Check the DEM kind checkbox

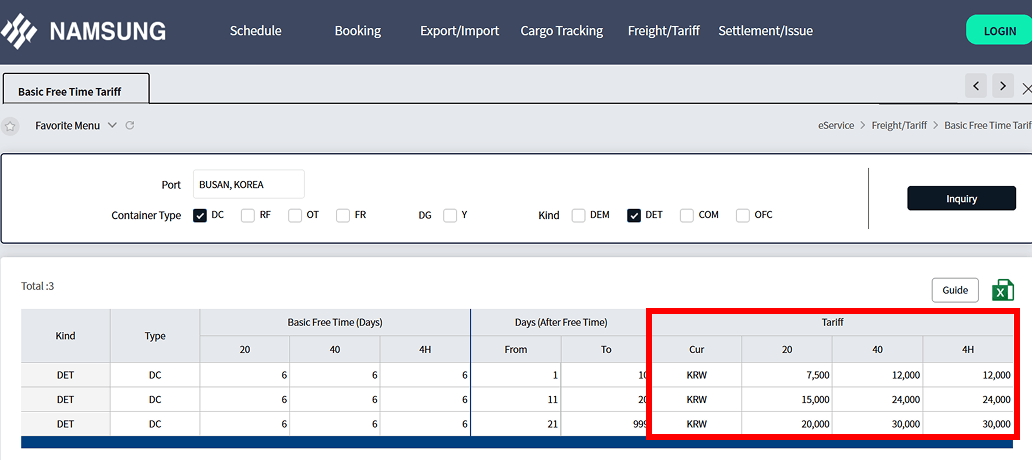(x=579, y=215)
